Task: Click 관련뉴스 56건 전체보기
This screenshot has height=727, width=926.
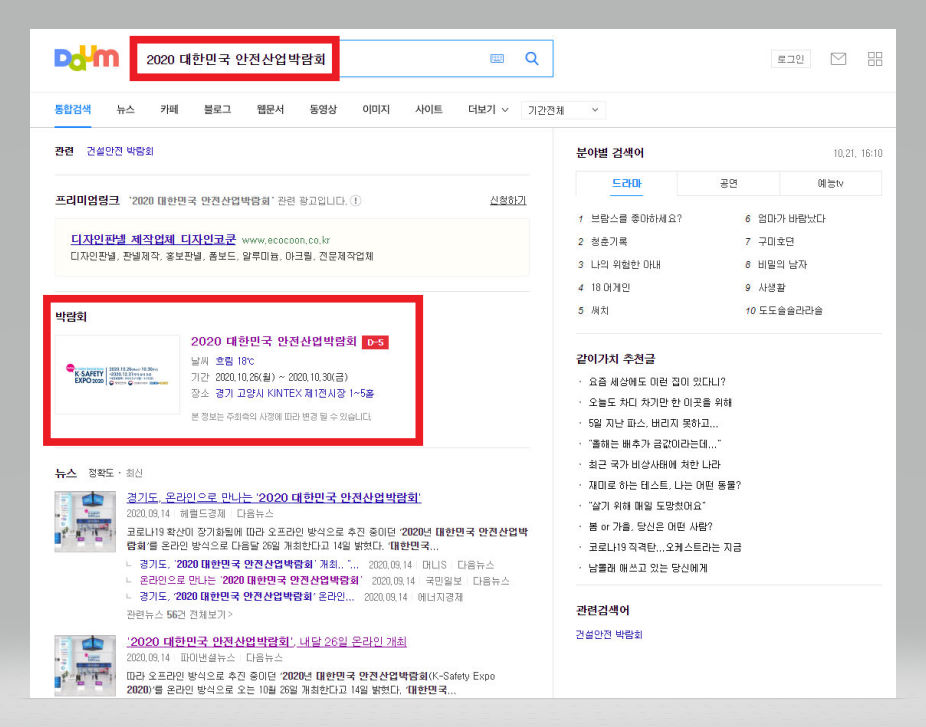Action: click(x=180, y=615)
